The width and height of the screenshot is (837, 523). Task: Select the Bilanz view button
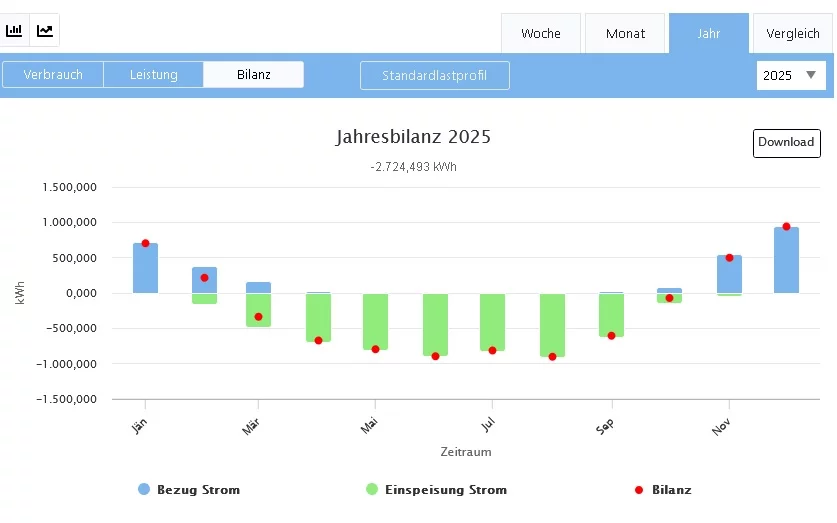(x=253, y=75)
